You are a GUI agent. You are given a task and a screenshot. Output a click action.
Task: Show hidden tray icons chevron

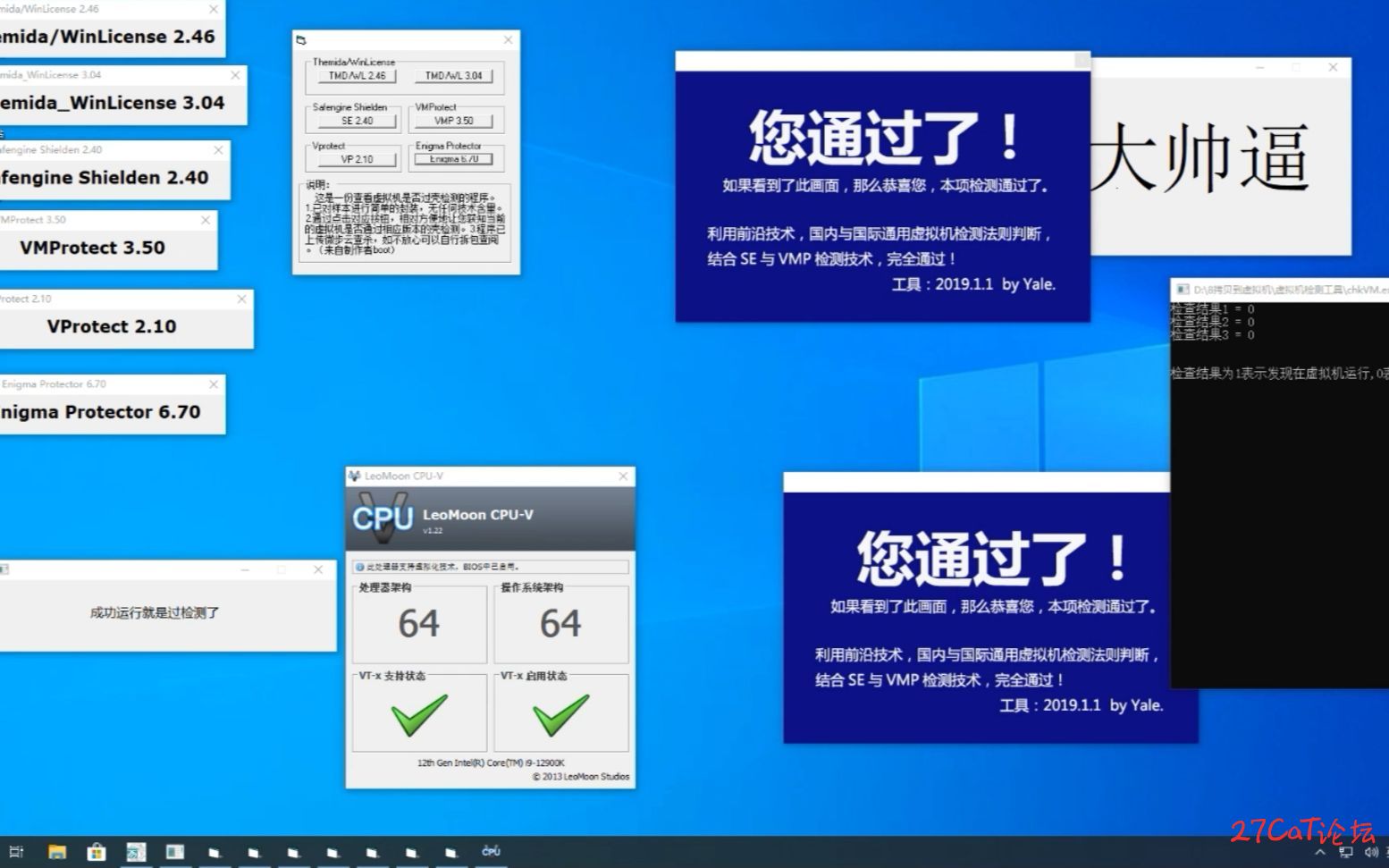pos(1319,853)
